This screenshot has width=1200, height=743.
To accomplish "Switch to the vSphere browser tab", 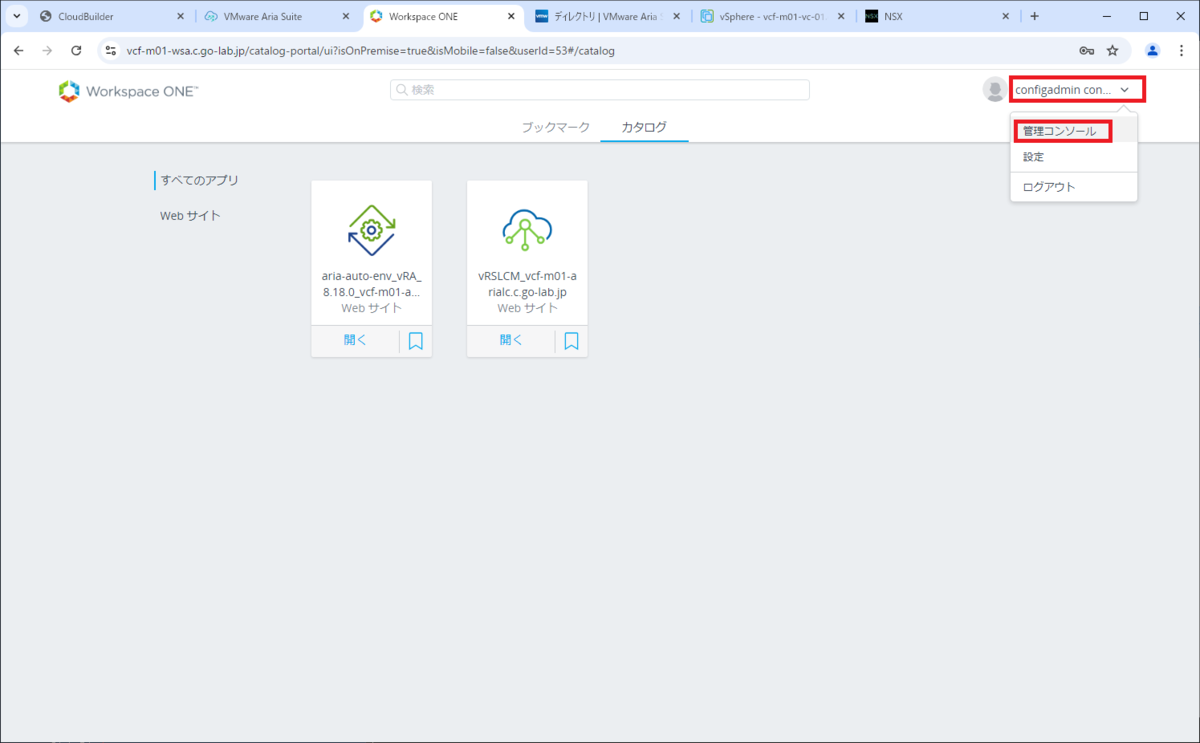I will pyautogui.click(x=771, y=16).
